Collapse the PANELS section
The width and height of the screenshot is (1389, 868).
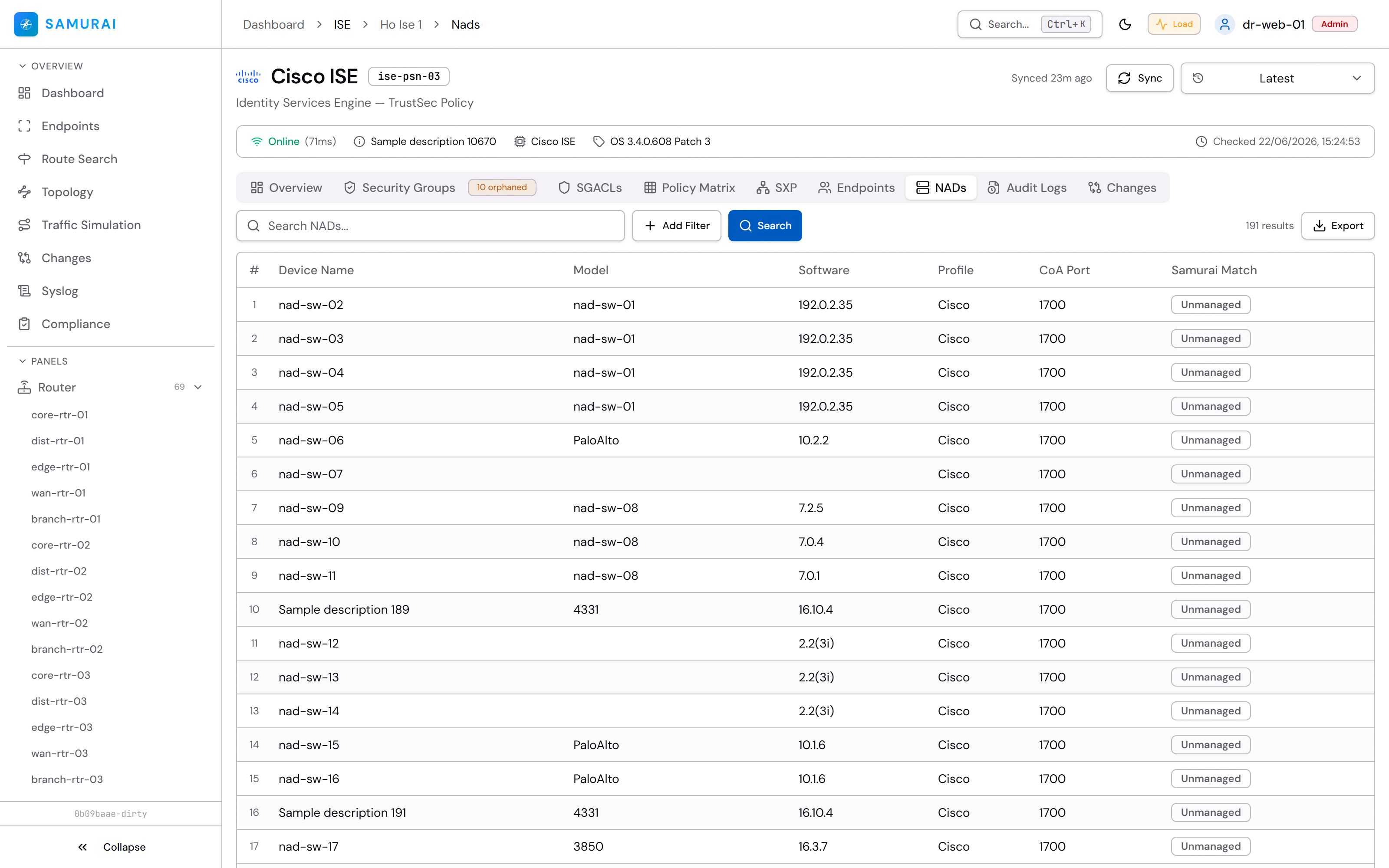tap(23, 361)
